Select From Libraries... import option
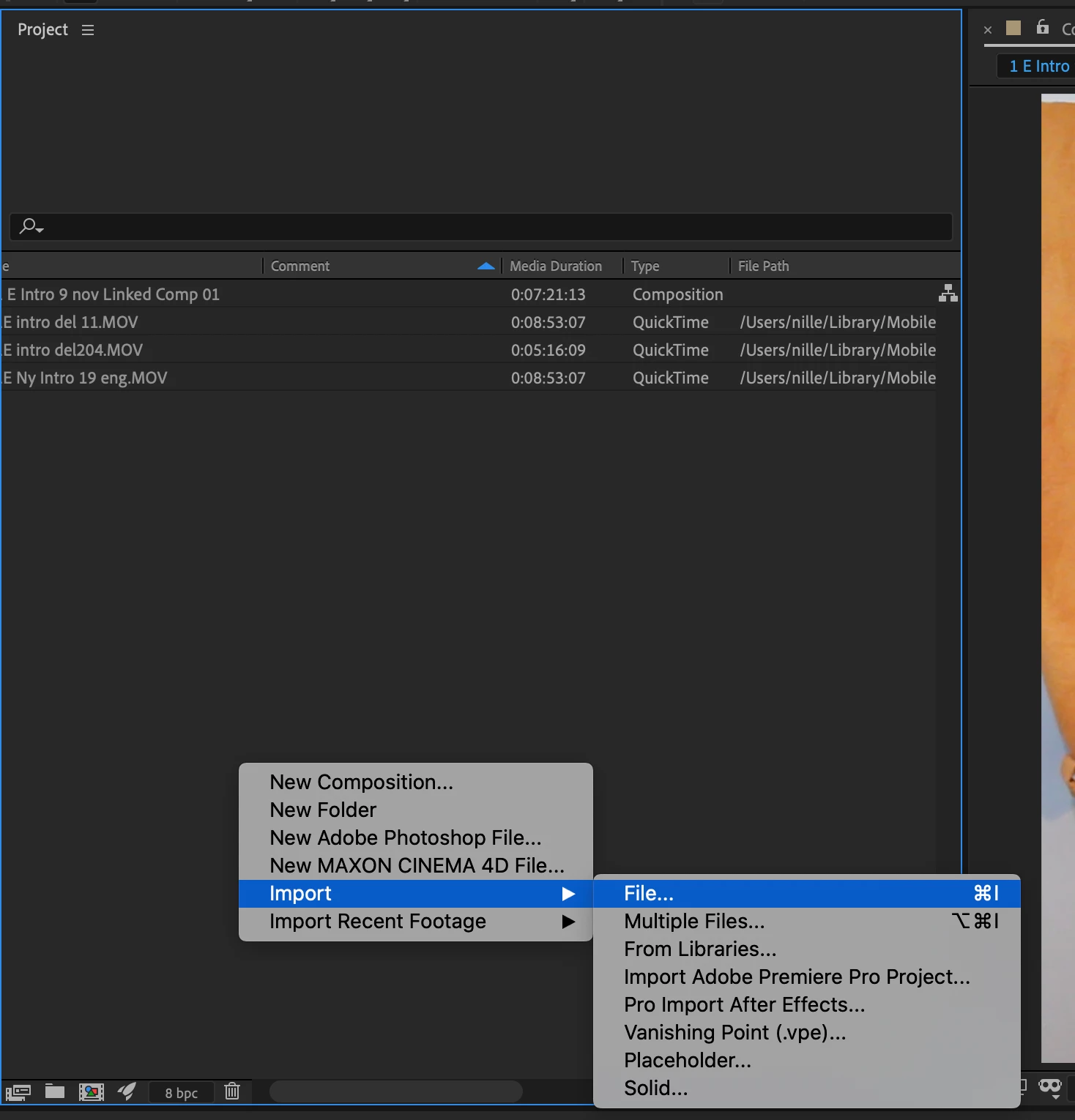The image size is (1075, 1120). click(807, 949)
